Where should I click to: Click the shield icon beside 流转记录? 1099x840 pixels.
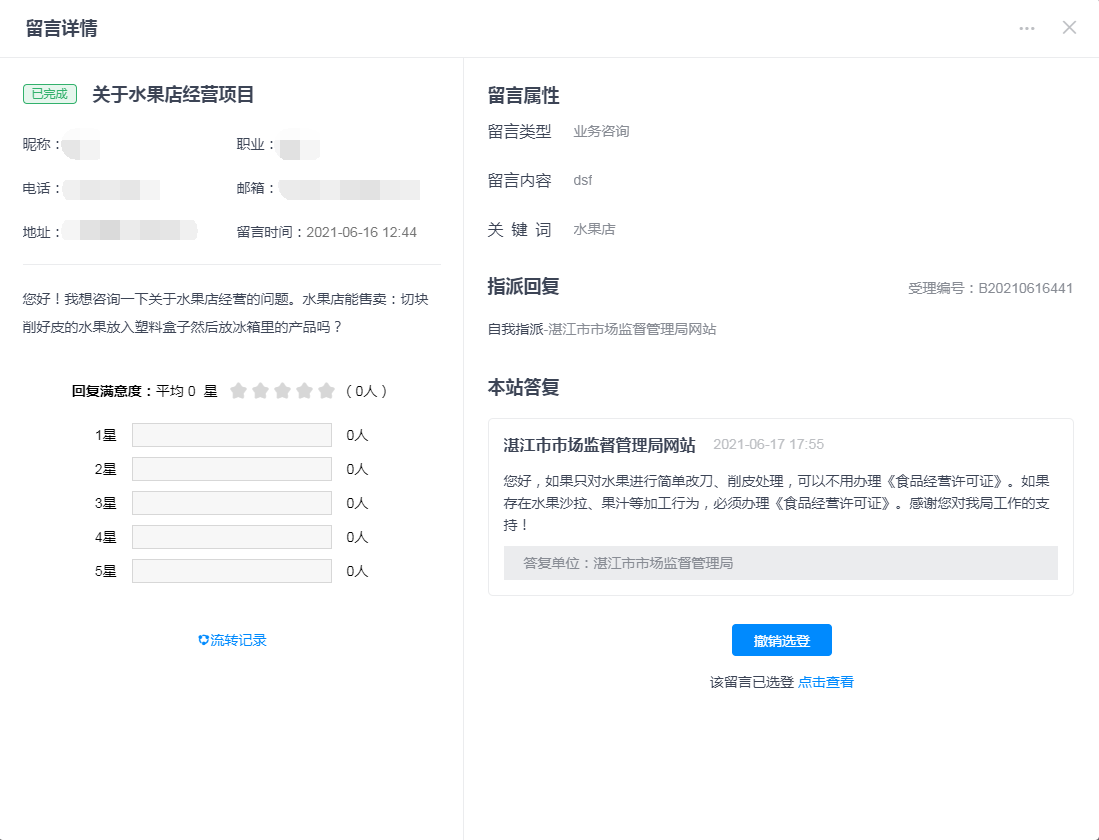tap(203, 640)
